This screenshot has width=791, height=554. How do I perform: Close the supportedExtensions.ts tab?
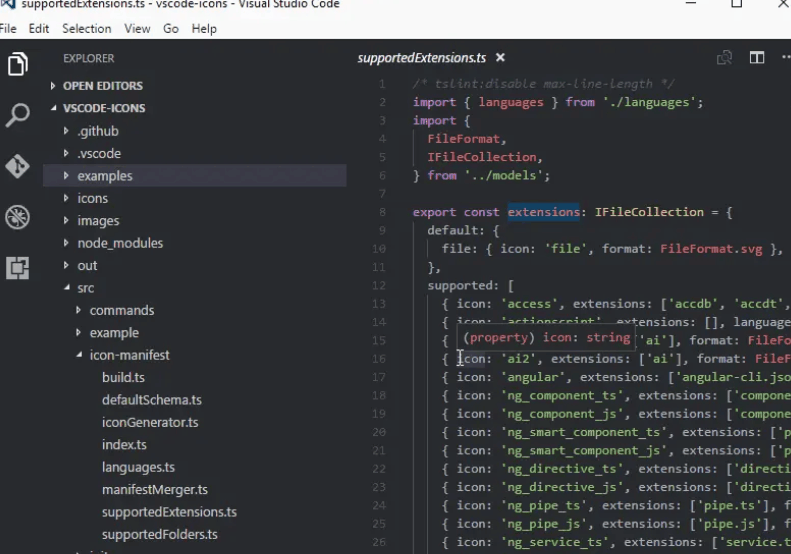point(500,58)
